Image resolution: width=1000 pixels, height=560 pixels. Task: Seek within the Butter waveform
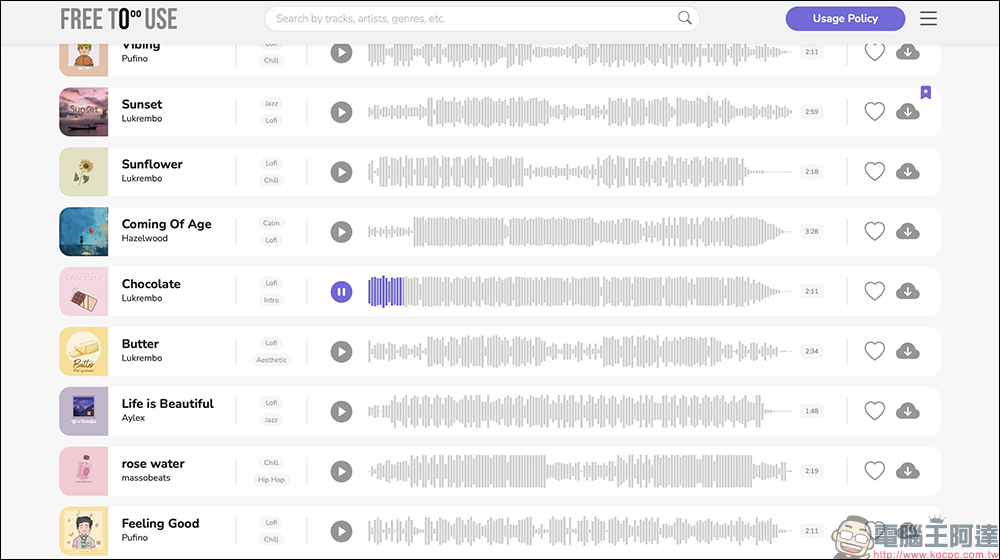point(579,351)
